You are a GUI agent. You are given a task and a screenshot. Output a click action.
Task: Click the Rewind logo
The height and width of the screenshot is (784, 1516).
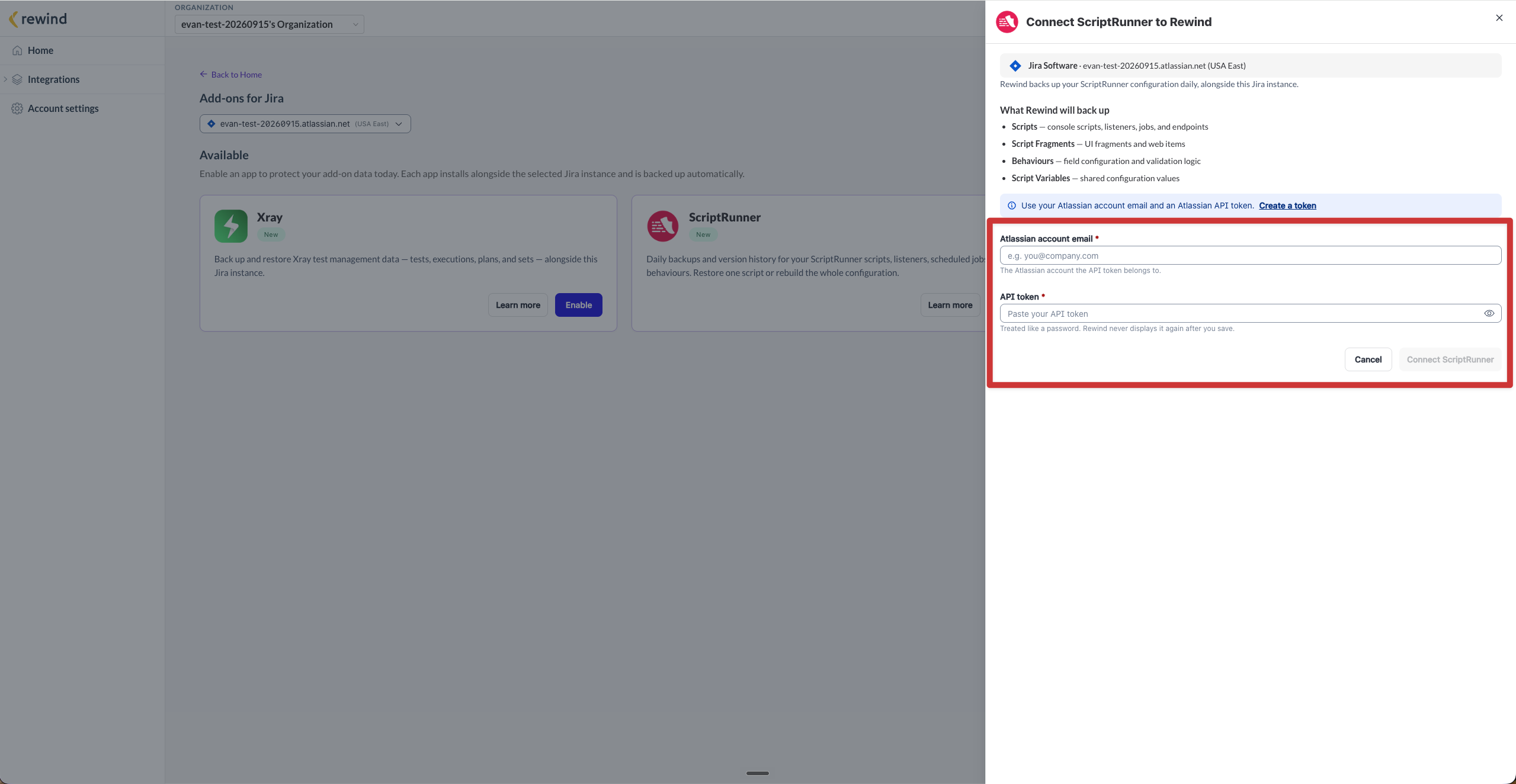[38, 19]
